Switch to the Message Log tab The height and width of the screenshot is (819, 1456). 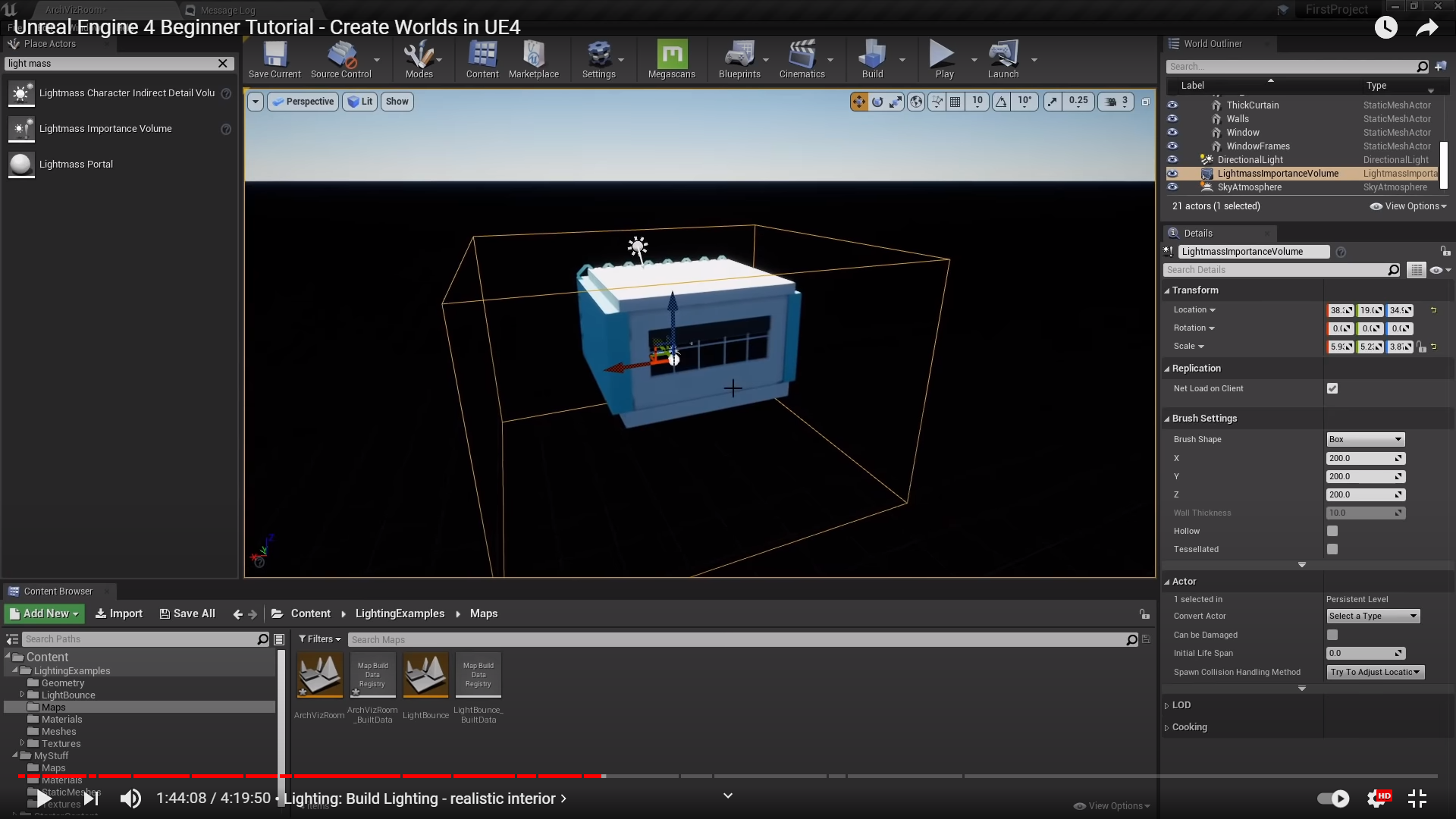point(227,11)
